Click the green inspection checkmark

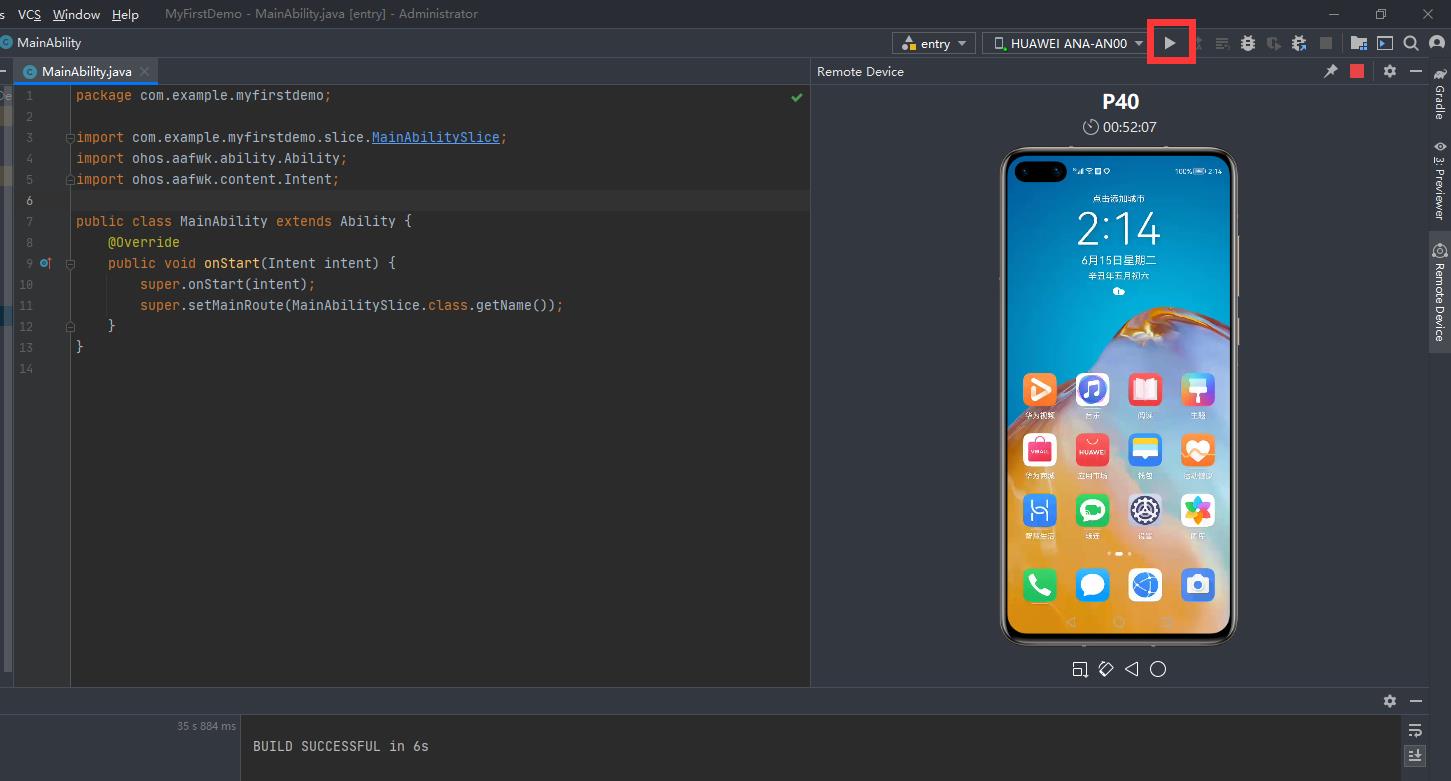797,97
